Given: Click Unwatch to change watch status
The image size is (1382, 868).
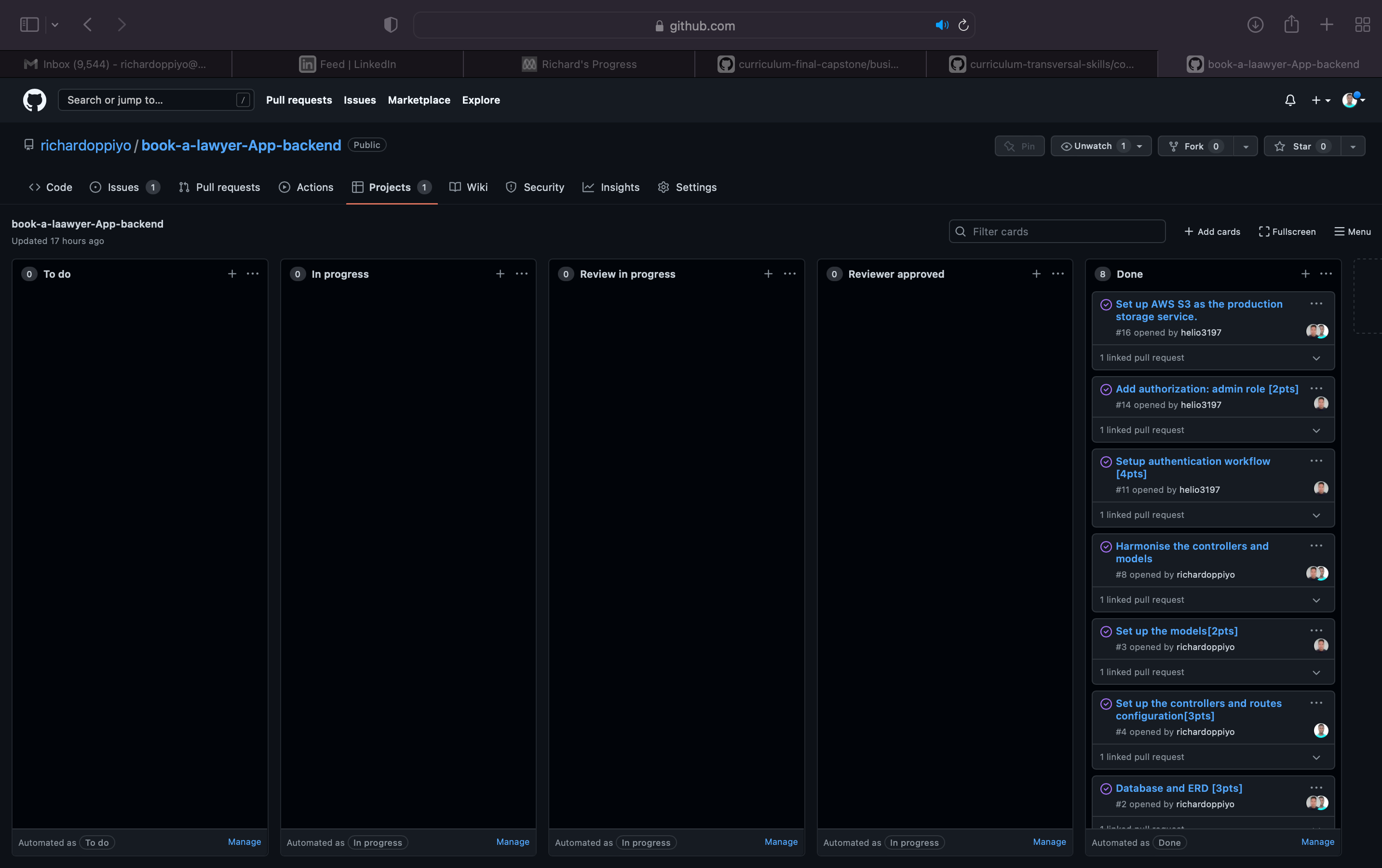Looking at the screenshot, I should click(1093, 147).
